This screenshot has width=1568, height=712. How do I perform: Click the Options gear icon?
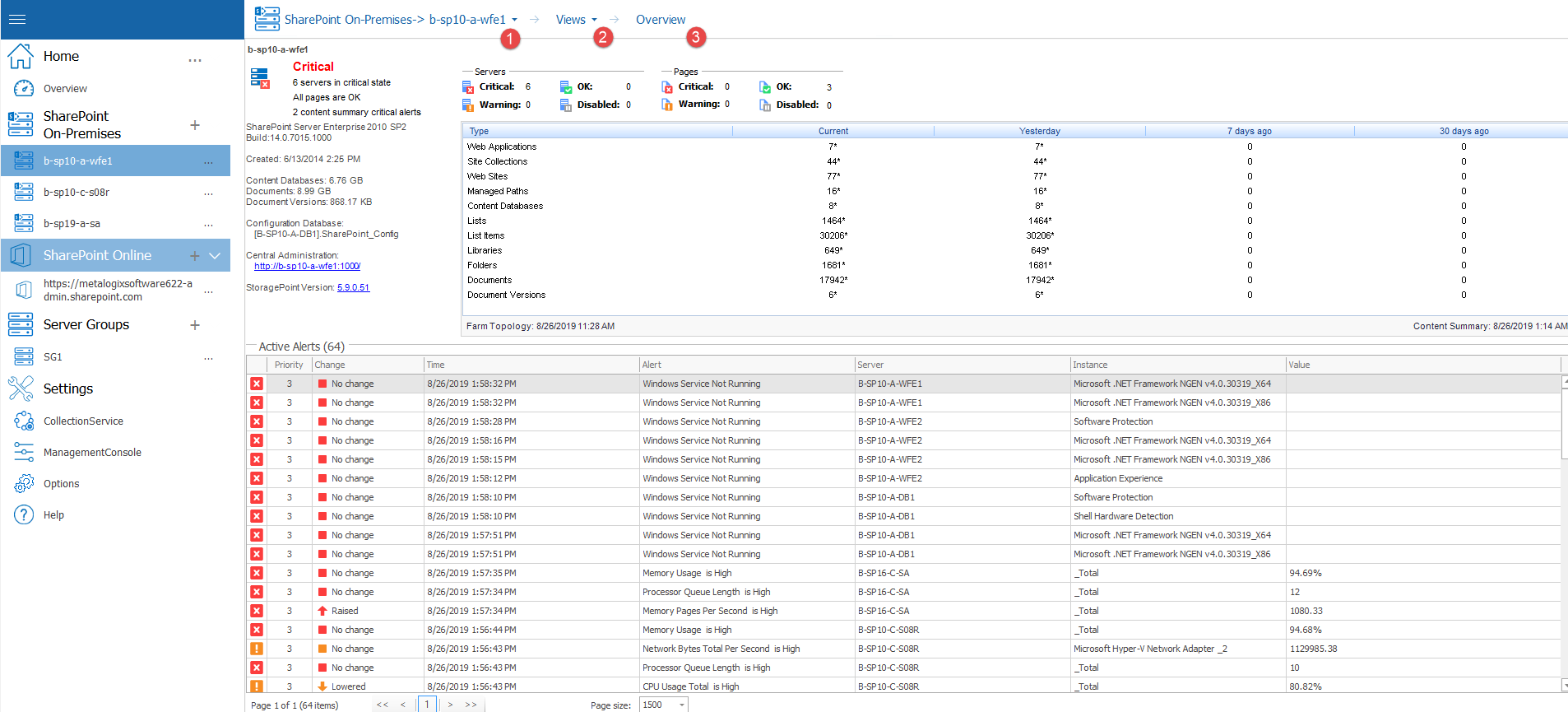point(24,483)
